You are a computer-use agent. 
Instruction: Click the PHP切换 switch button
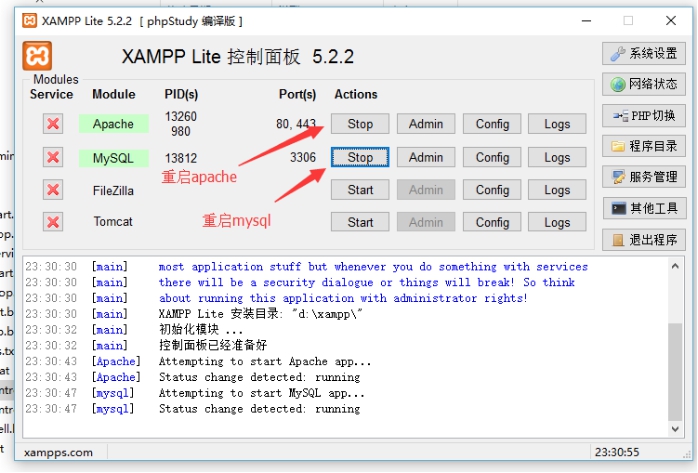click(x=643, y=115)
